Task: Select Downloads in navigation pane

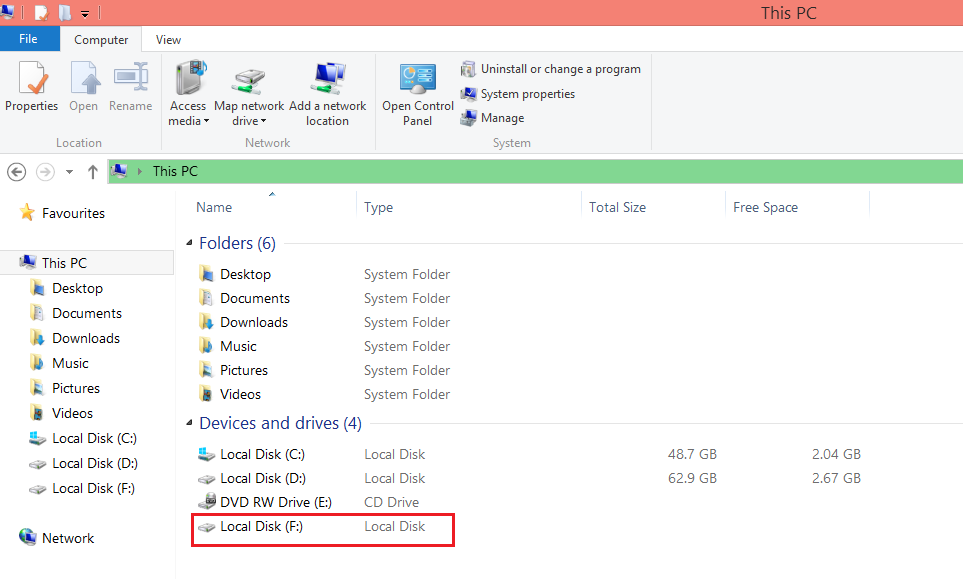Action: tap(86, 338)
